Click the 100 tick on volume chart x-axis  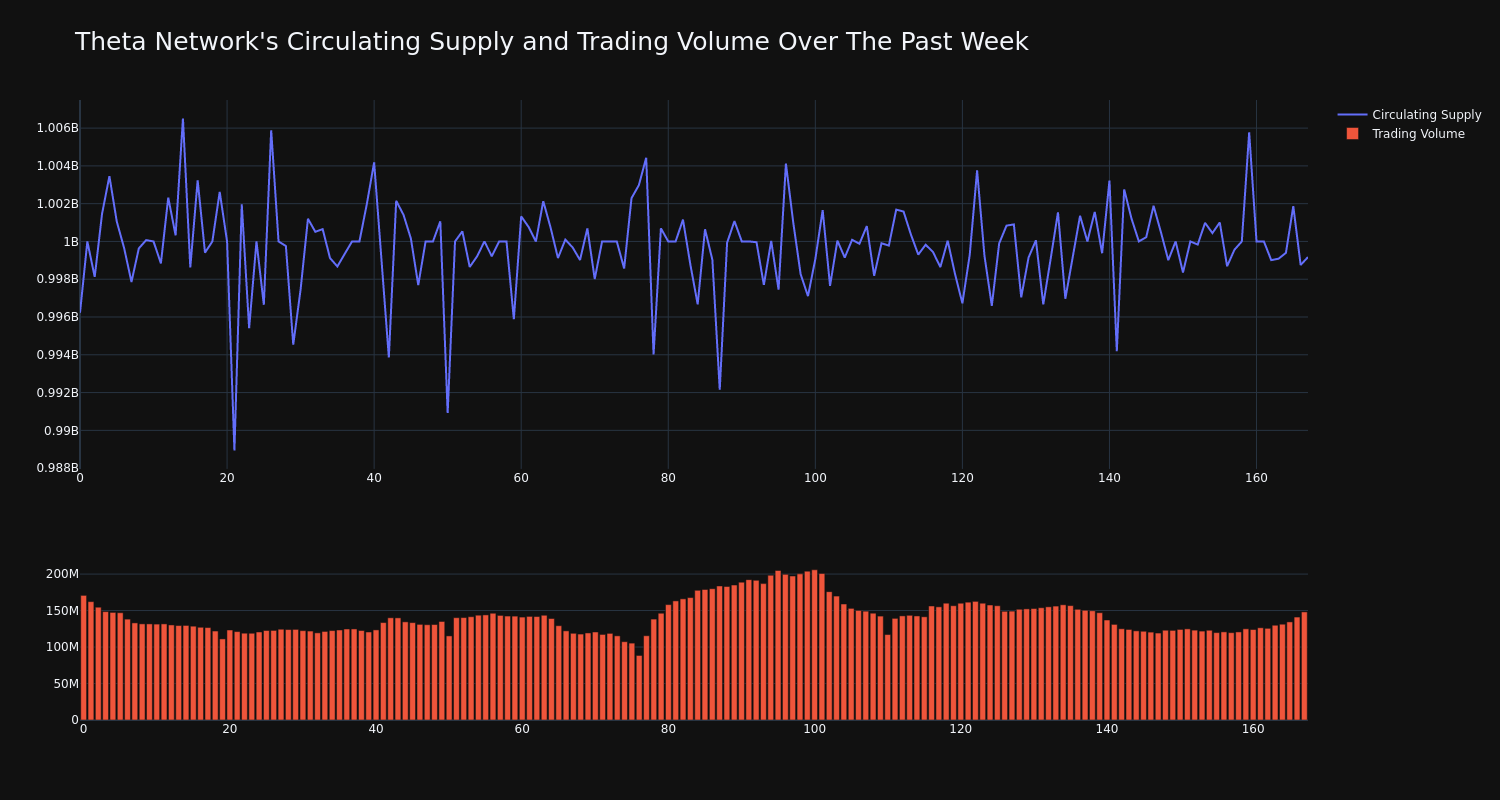click(815, 729)
